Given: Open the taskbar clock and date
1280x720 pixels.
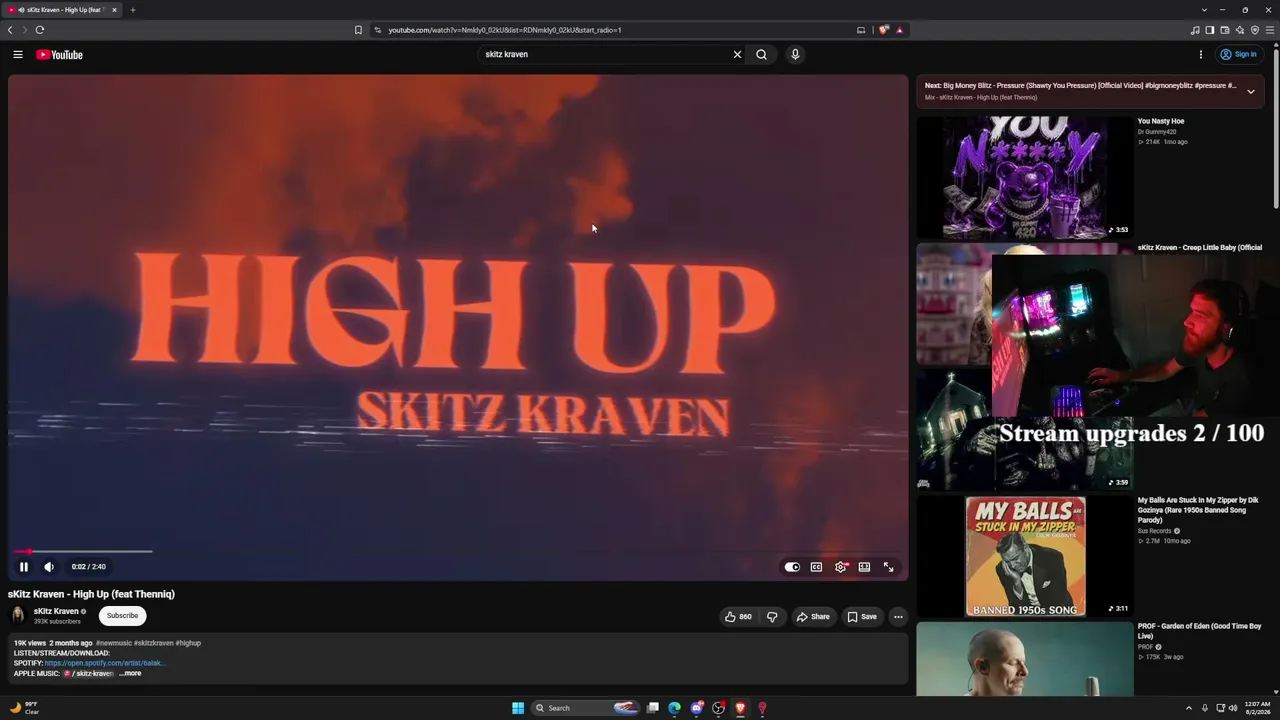Looking at the screenshot, I should 1257,708.
